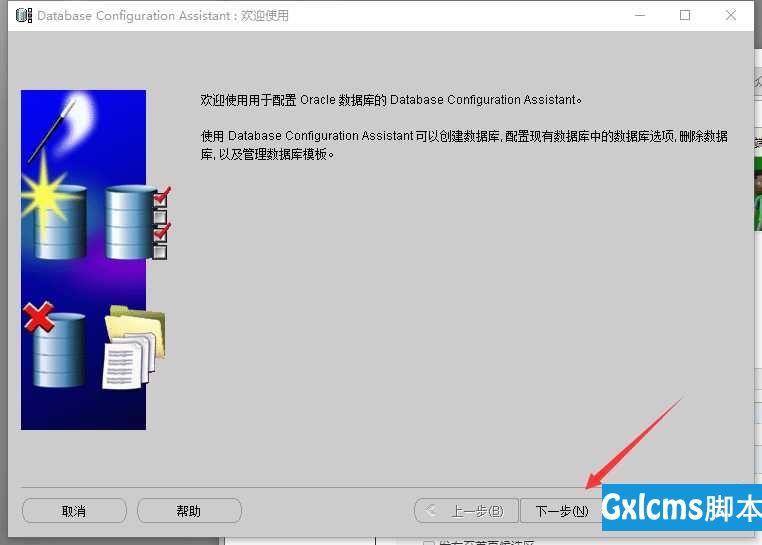
Task: Proceed with the 下一步(N) button
Action: click(561, 510)
